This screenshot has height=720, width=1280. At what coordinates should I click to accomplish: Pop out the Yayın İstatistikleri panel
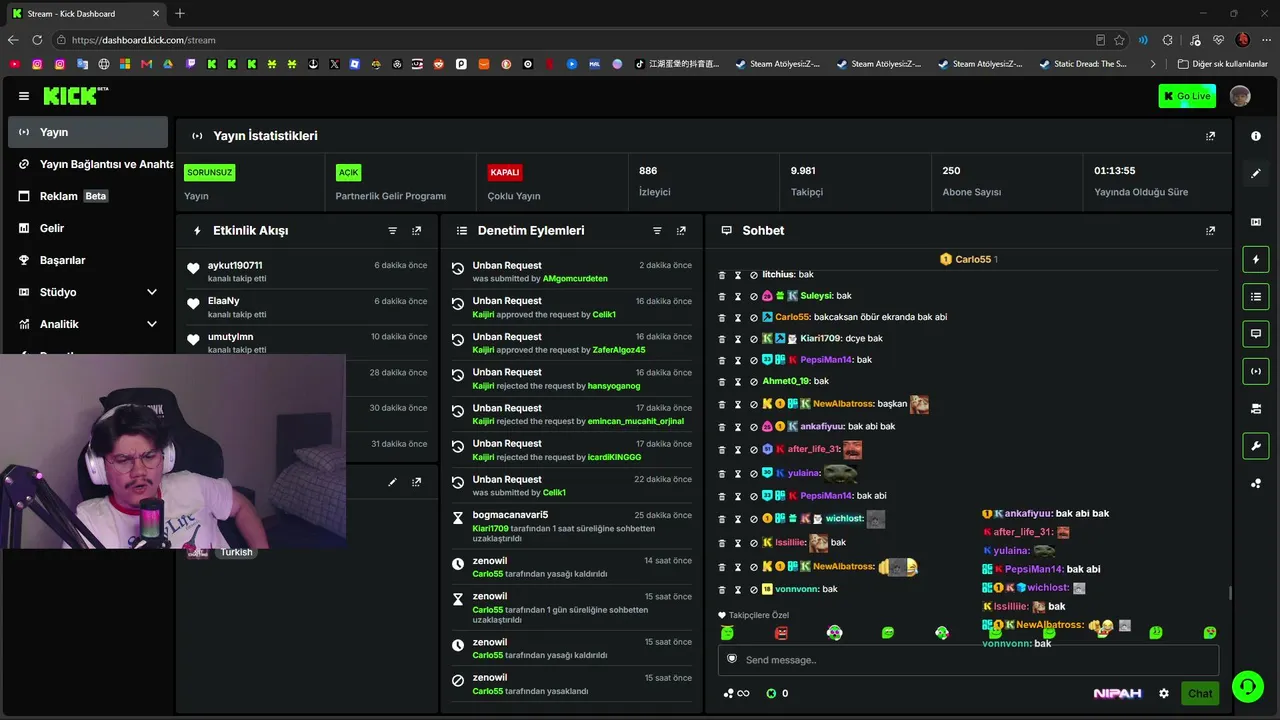(1210, 136)
